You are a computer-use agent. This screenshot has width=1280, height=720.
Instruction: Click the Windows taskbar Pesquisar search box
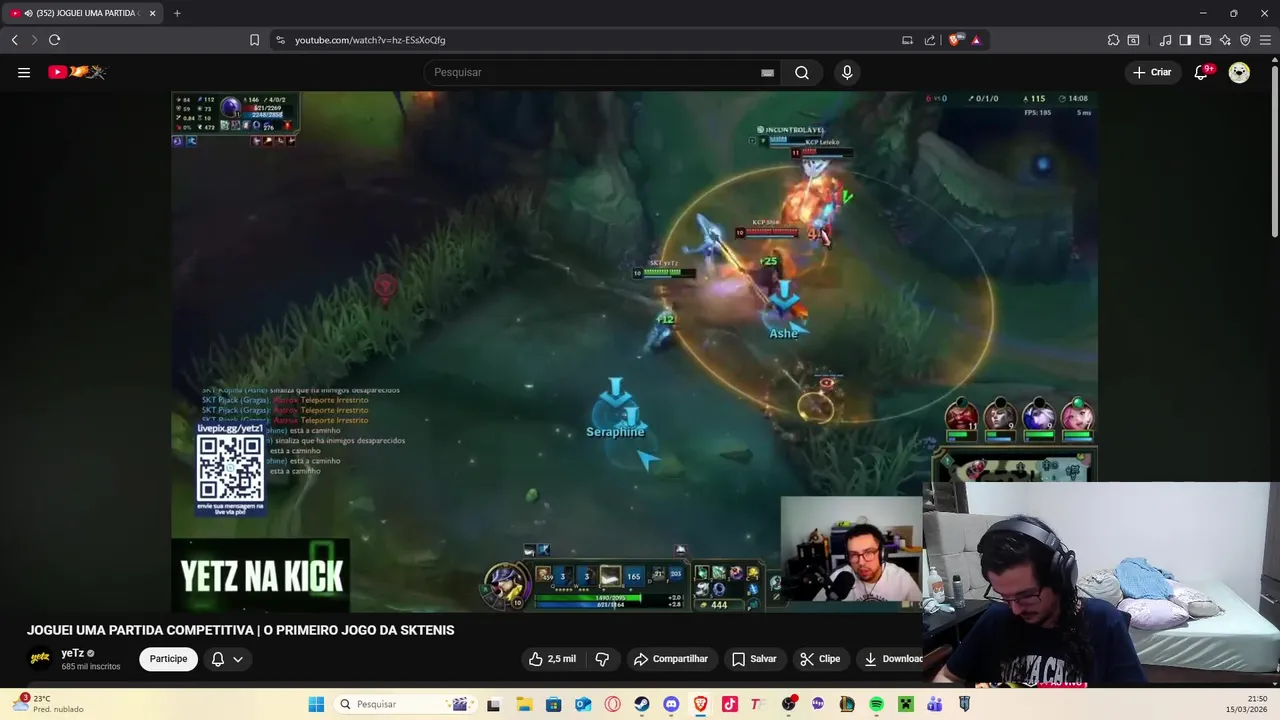[x=405, y=704]
